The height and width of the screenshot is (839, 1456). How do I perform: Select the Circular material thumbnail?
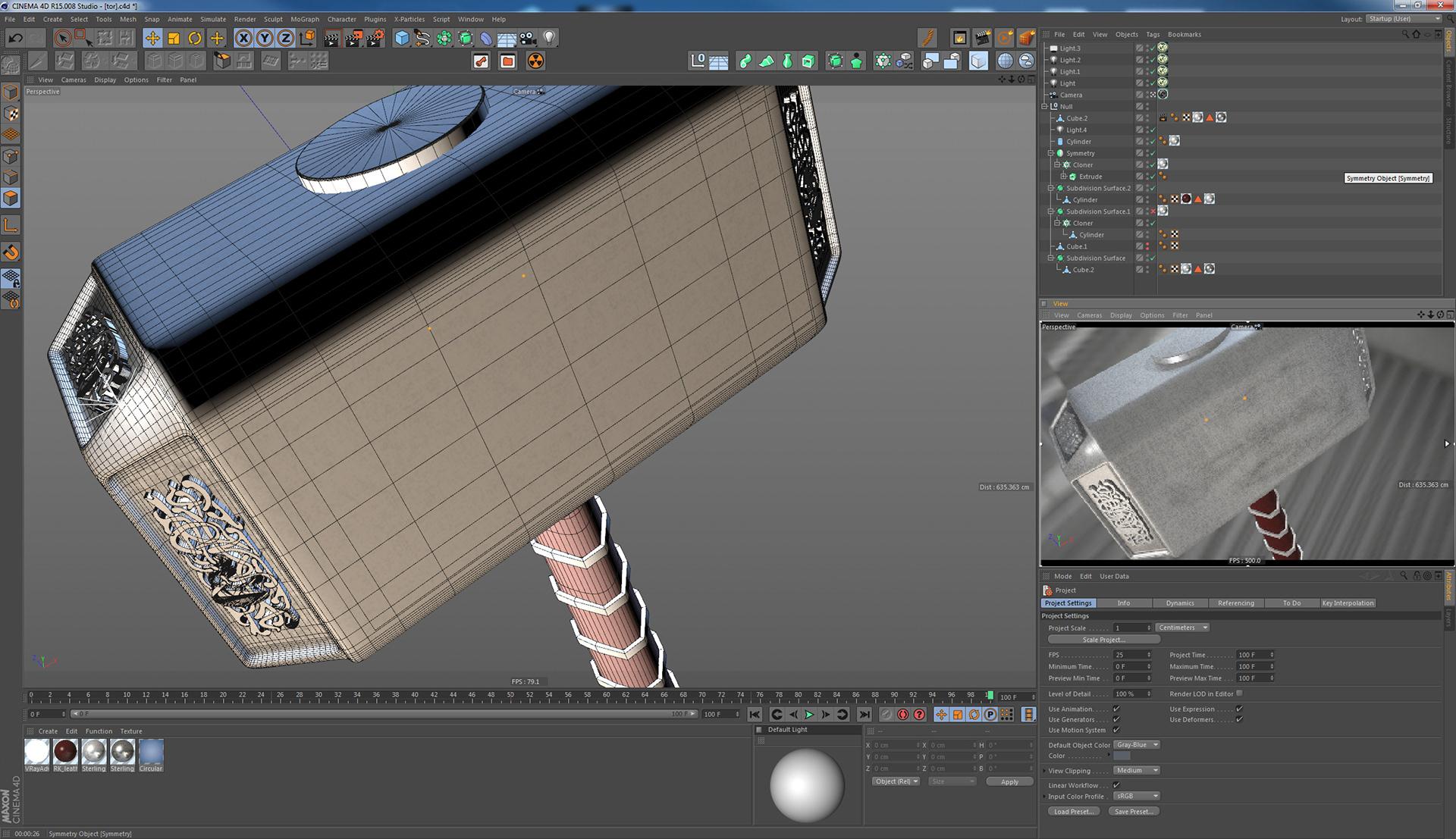click(x=151, y=756)
